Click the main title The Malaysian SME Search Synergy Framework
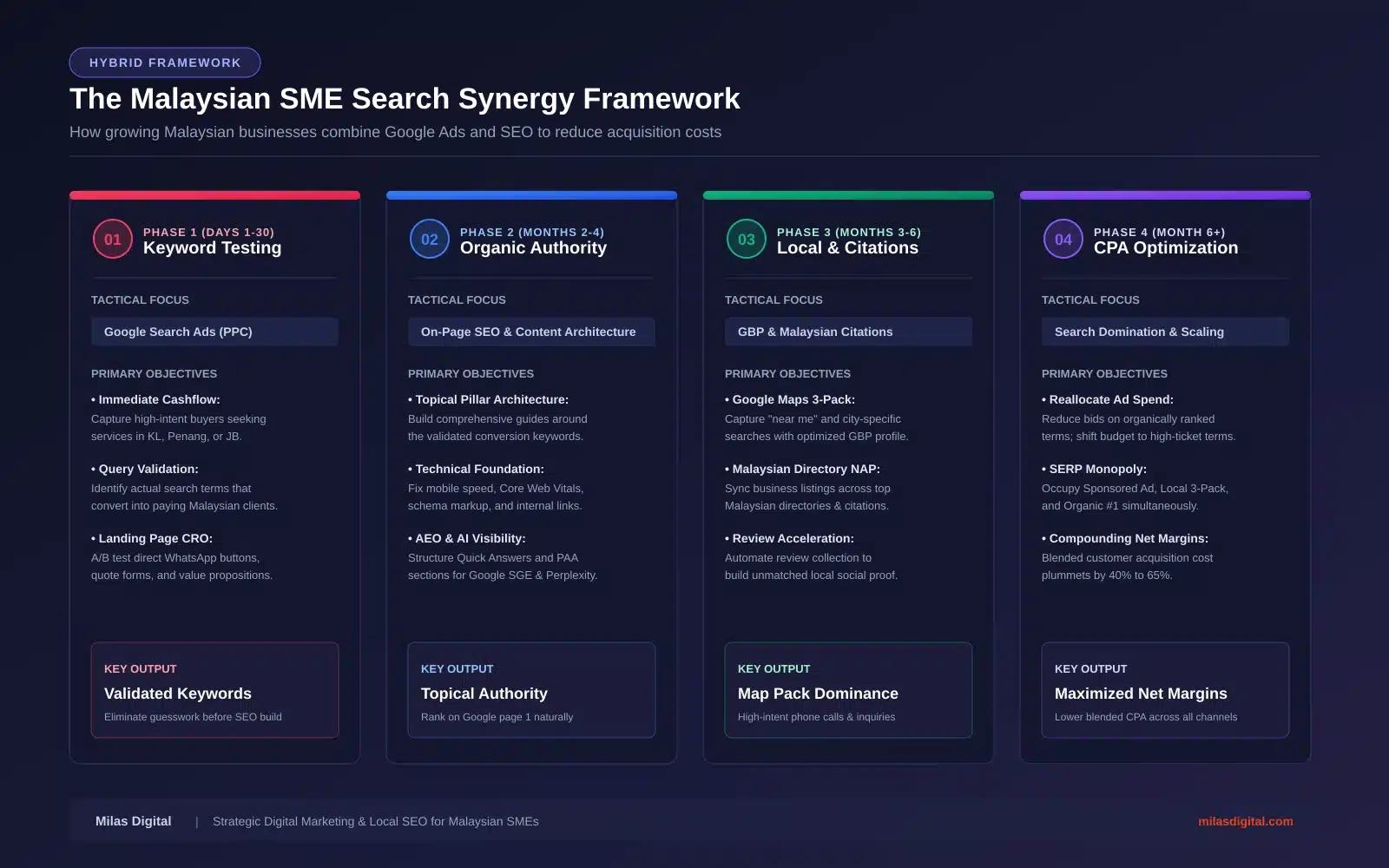Viewport: 1389px width, 868px height. [405, 99]
